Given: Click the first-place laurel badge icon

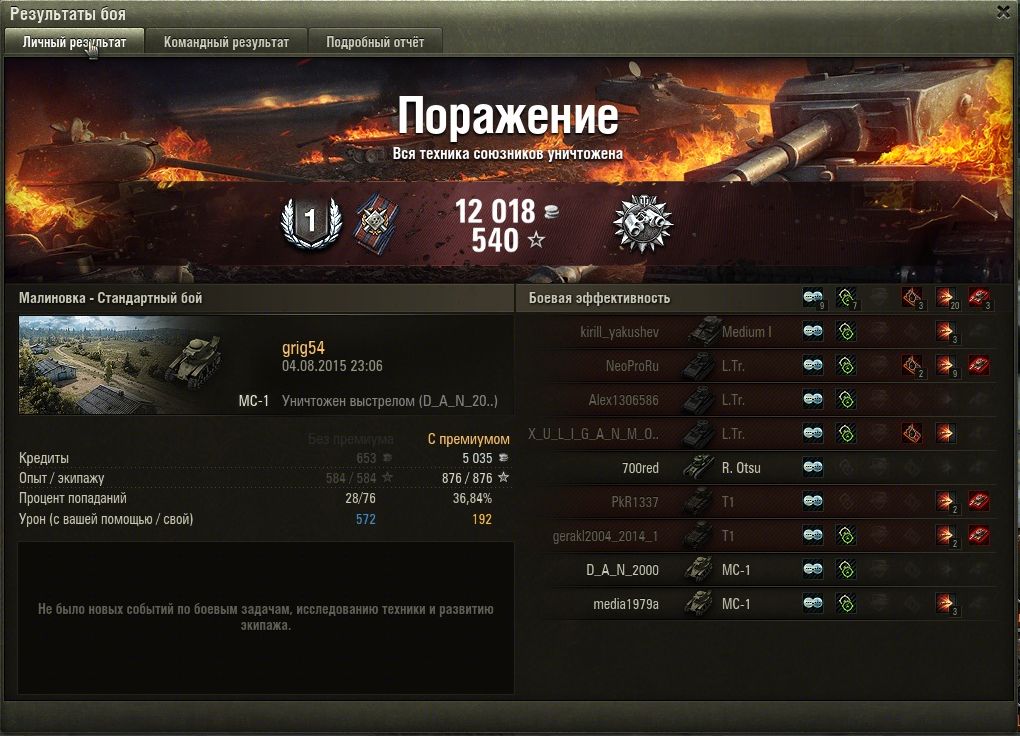Looking at the screenshot, I should coord(311,223).
